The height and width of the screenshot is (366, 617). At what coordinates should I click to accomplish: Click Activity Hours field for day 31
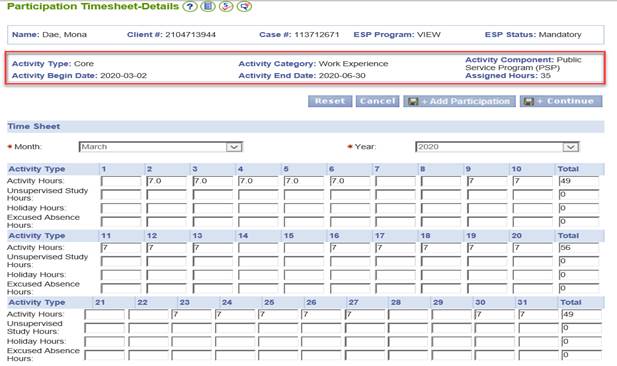(538, 315)
